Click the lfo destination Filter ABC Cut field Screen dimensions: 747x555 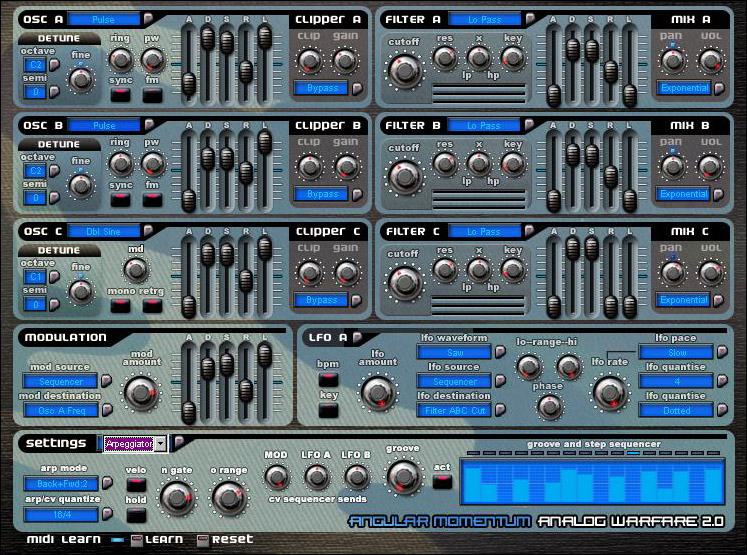pyautogui.click(x=454, y=410)
